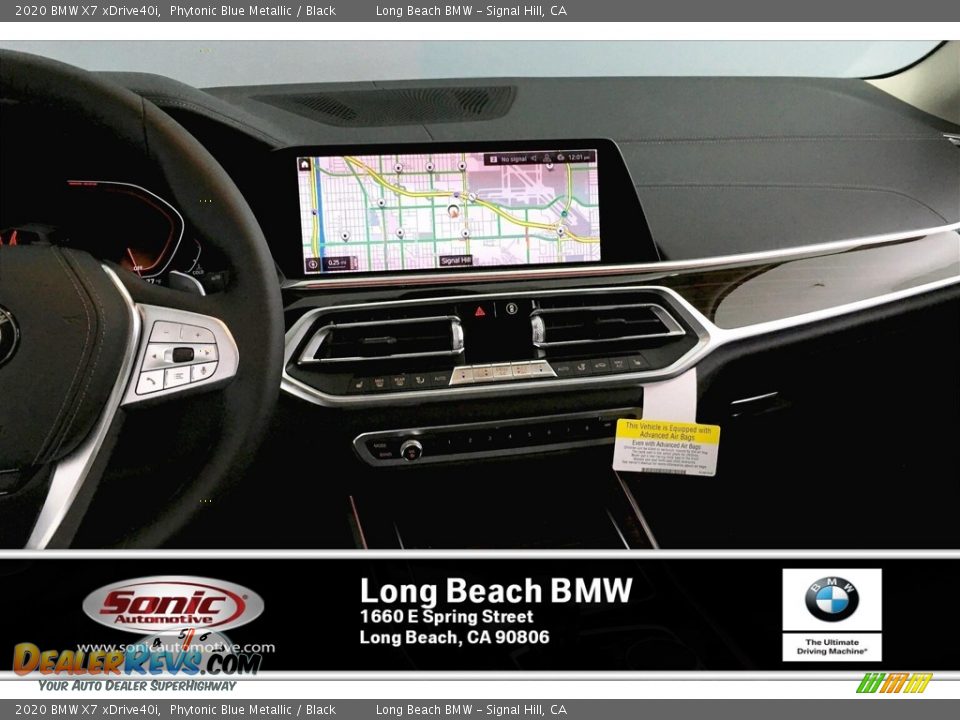The width and height of the screenshot is (960, 720).
Task: Click the Sonic Automotive logo
Action: pyautogui.click(x=173, y=604)
